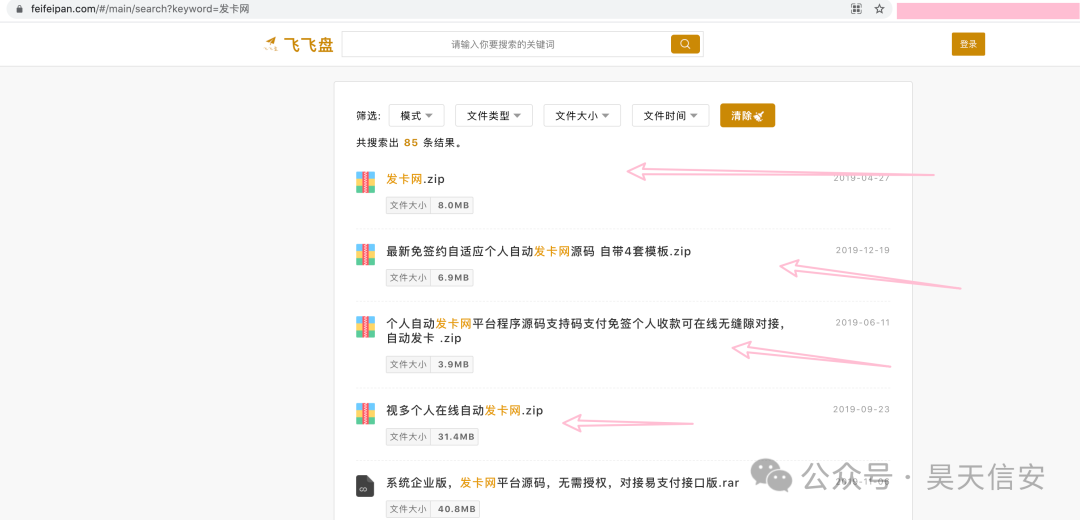Click zip icon beside 最新免签约自适应 result
This screenshot has height=520, width=1080.
click(365, 254)
